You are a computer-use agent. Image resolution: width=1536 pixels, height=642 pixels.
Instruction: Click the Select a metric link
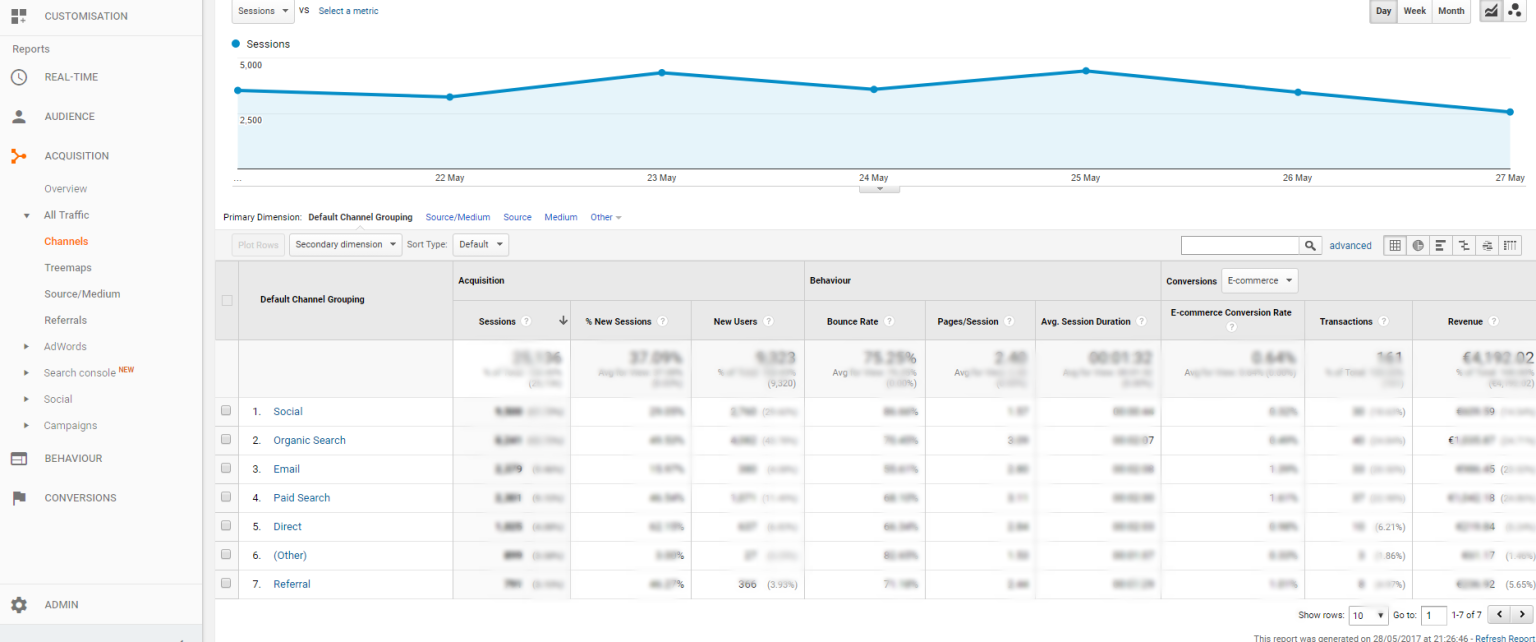point(349,11)
